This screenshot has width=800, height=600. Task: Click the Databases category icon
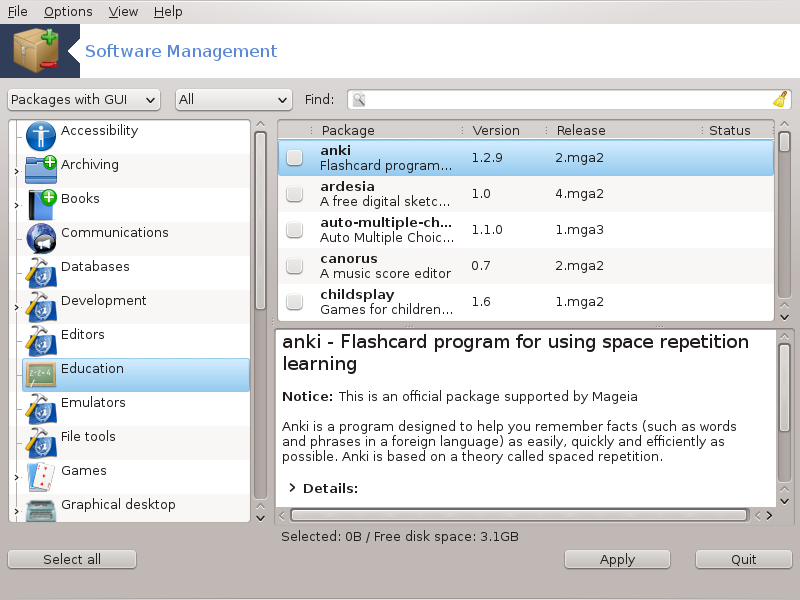pyautogui.click(x=41, y=272)
